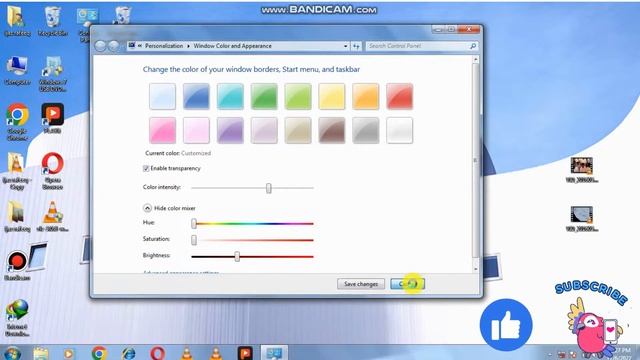Screen dimensions: 640x360
Task: Select the white Frost swatch
Action: [x=400, y=130]
